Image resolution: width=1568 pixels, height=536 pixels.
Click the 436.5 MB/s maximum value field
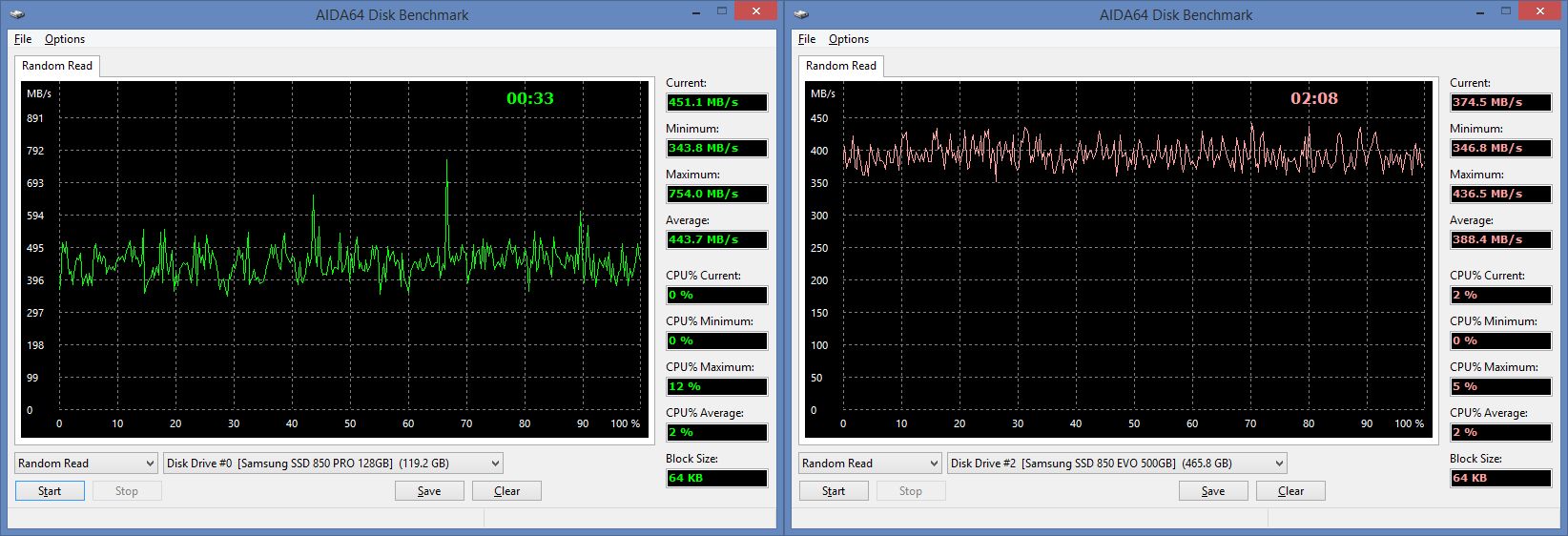click(x=1501, y=194)
